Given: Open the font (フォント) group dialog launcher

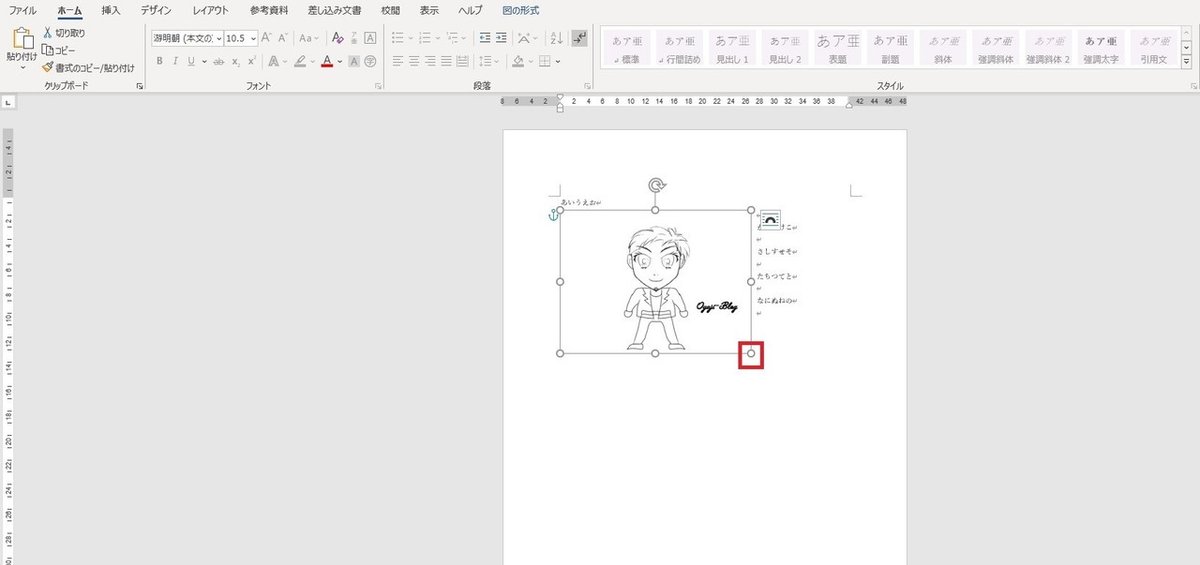Looking at the screenshot, I should (378, 87).
